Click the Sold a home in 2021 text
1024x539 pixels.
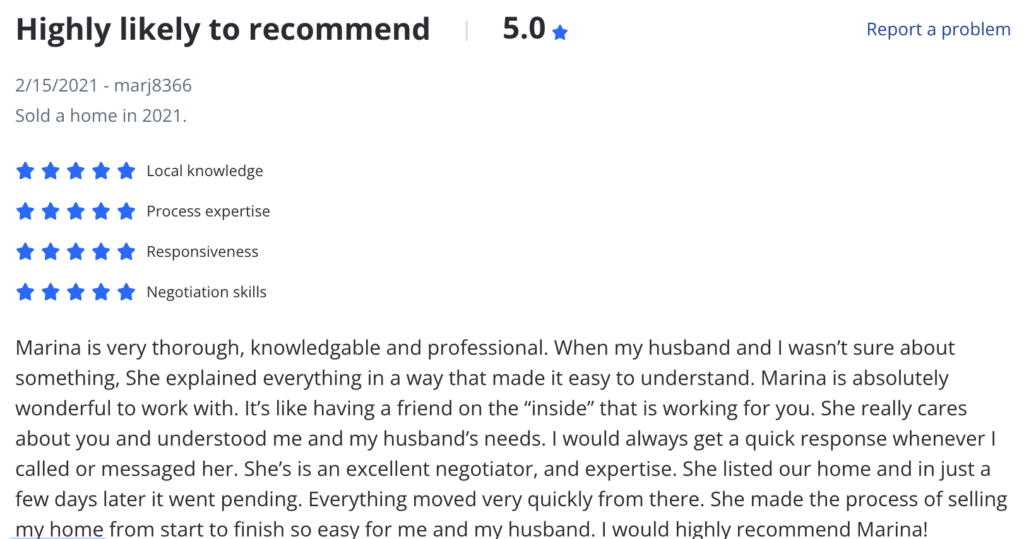pos(101,116)
